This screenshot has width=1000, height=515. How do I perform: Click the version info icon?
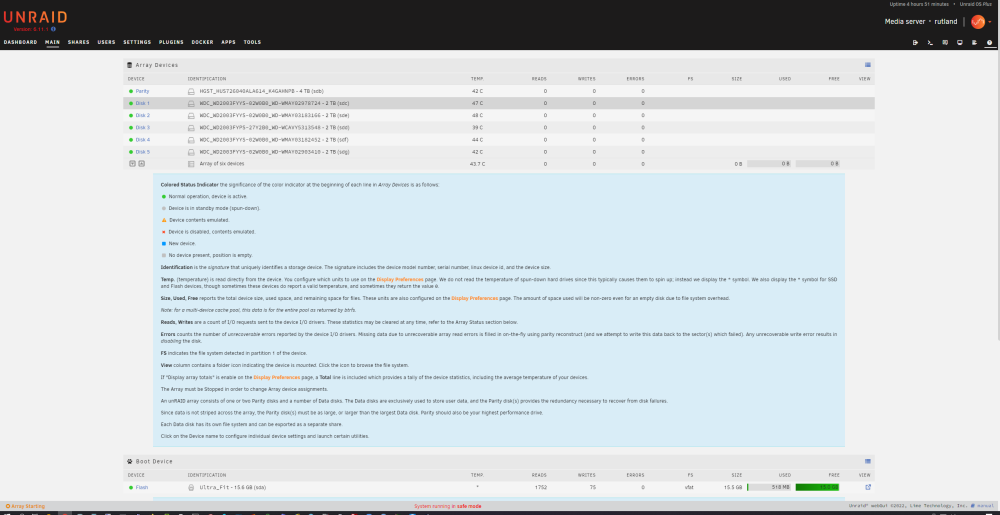click(54, 29)
